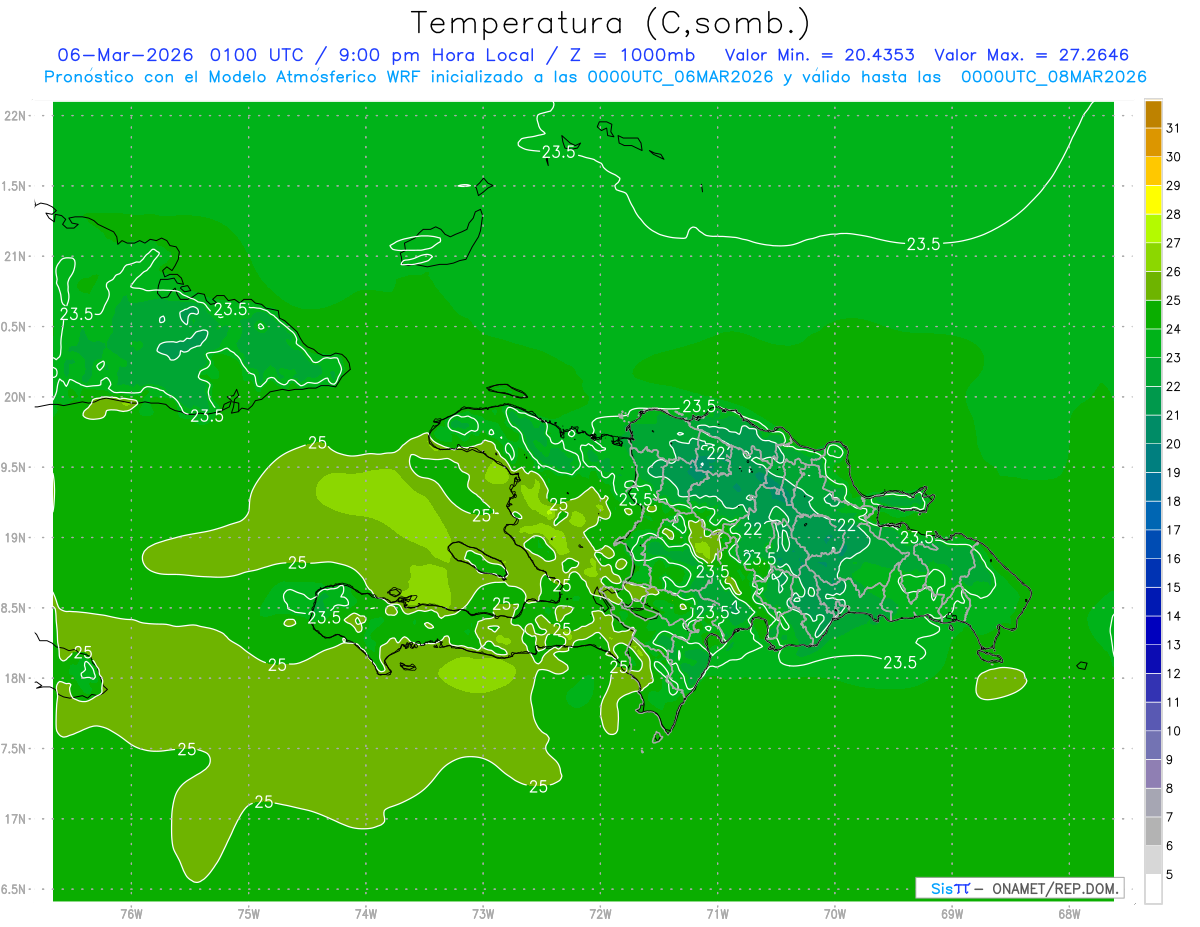Click the 18N latitude axis label

[x=15, y=678]
